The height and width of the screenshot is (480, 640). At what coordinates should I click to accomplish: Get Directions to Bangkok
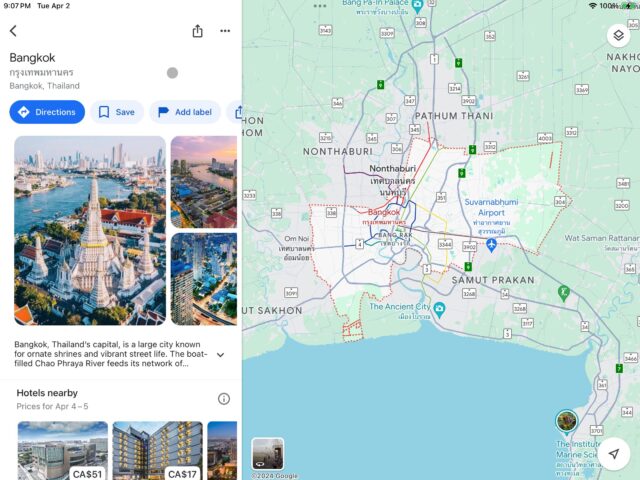click(47, 112)
